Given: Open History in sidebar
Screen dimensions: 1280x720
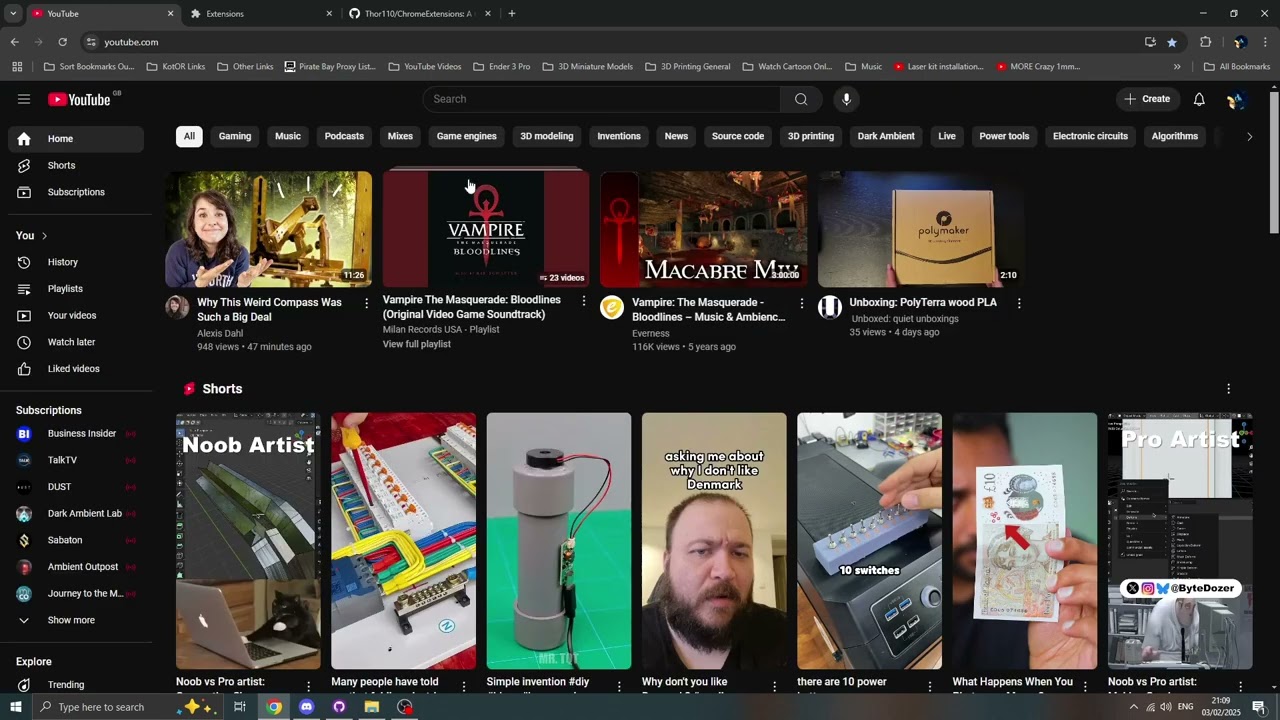Looking at the screenshot, I should (76, 262).
